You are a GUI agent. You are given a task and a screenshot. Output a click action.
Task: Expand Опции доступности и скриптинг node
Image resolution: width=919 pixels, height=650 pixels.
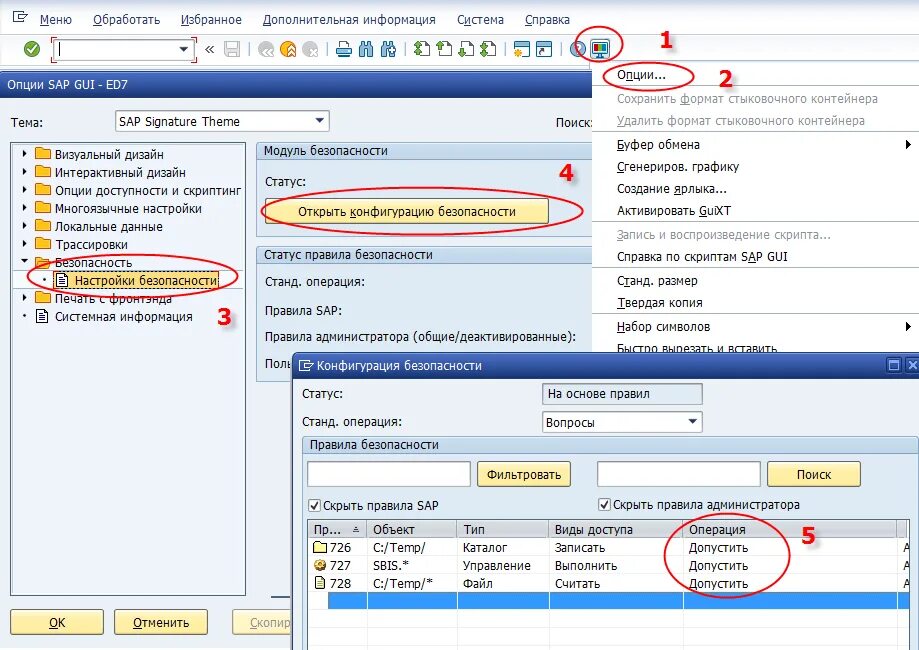[24, 189]
